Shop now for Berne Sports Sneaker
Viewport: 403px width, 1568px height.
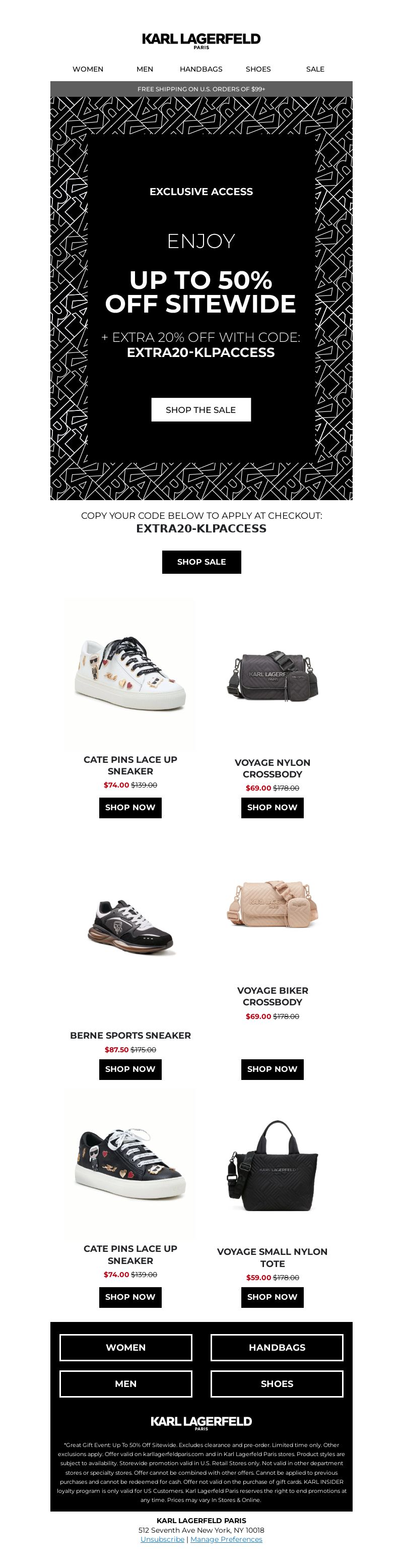click(x=130, y=1069)
